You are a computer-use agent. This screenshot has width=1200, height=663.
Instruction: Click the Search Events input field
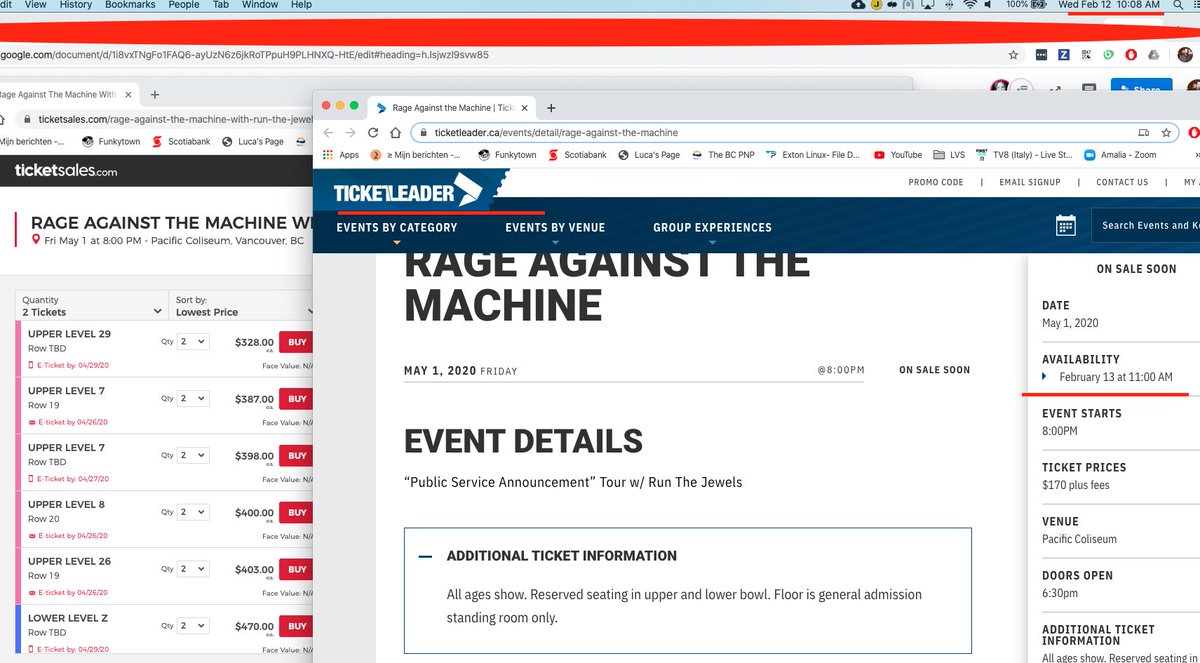1146,225
